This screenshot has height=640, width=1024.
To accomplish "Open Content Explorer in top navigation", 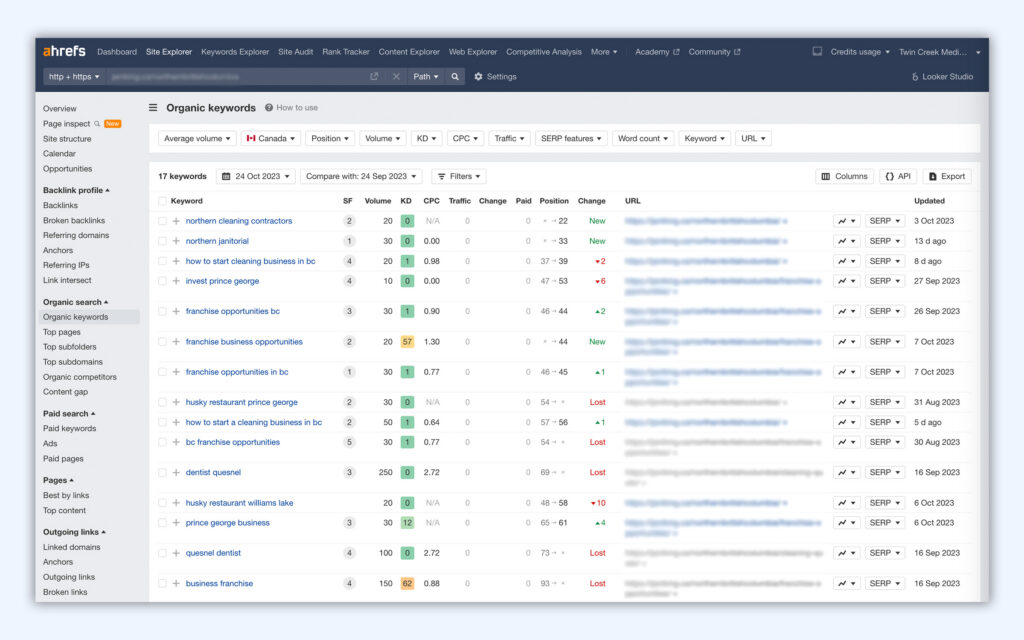I will click(x=409, y=52).
